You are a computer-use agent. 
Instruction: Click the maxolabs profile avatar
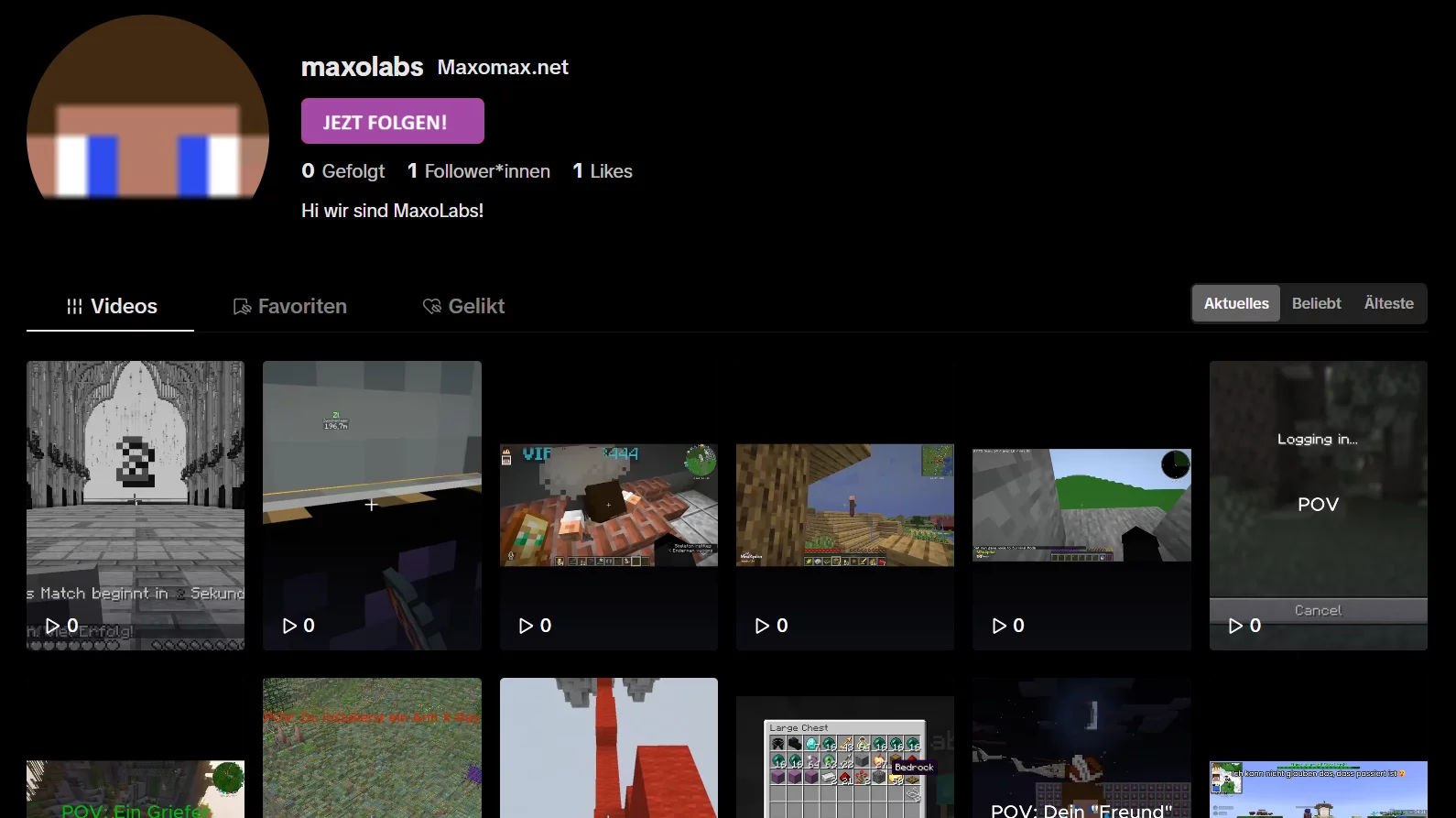click(x=147, y=110)
